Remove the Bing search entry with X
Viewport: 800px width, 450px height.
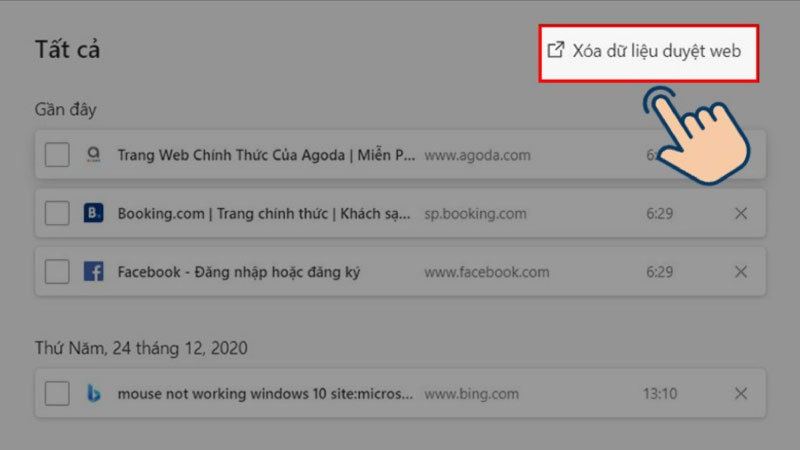click(x=741, y=393)
